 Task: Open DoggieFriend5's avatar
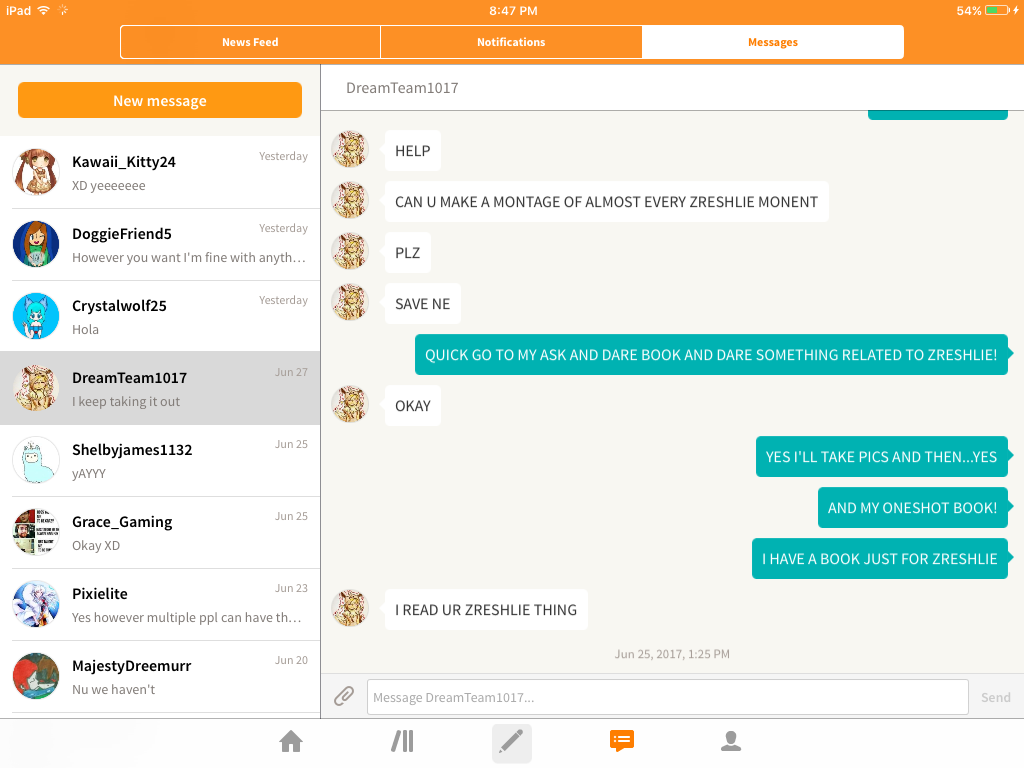click(36, 244)
